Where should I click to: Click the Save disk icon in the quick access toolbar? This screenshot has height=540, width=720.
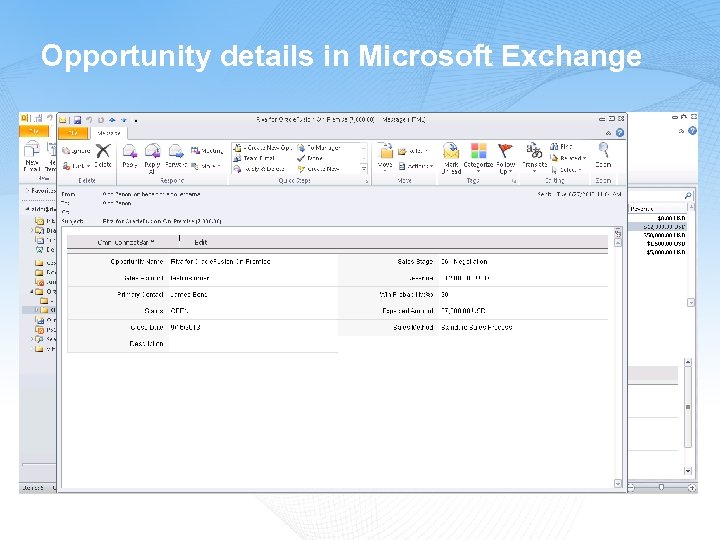click(x=77, y=120)
